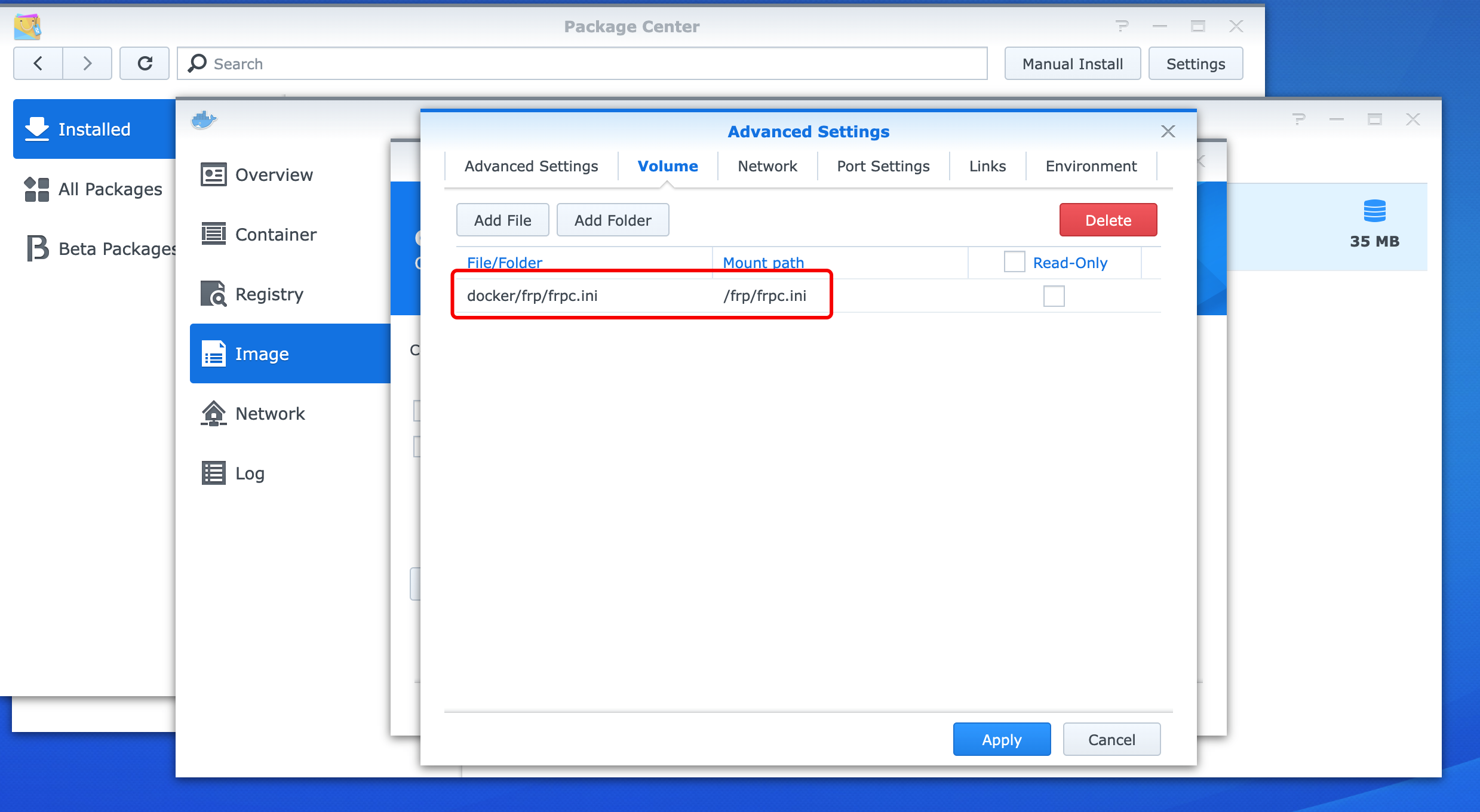This screenshot has height=812, width=1480.
Task: Click the Beta Packages icon
Action: tap(37, 248)
